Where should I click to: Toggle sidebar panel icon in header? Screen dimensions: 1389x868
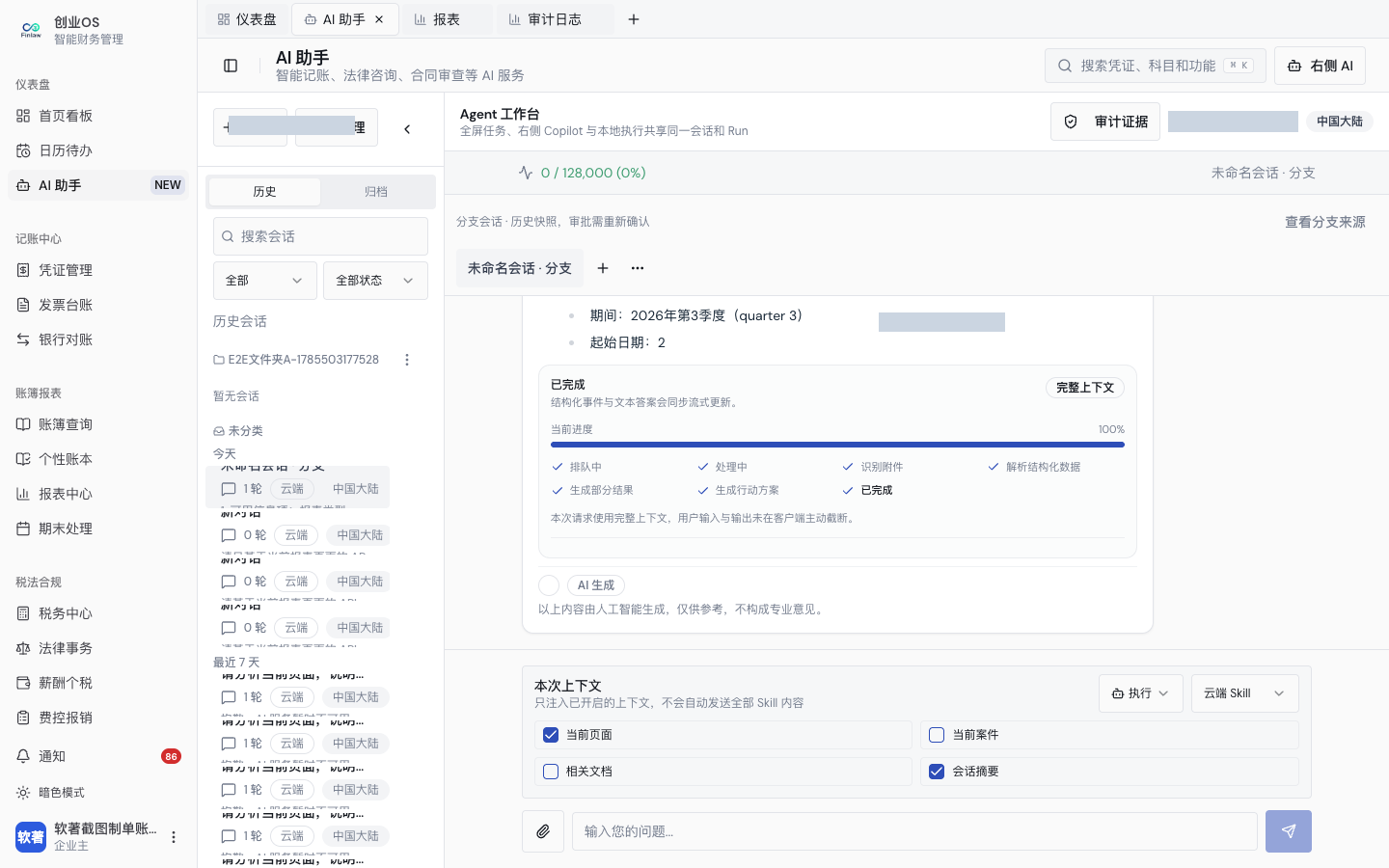[x=231, y=66]
